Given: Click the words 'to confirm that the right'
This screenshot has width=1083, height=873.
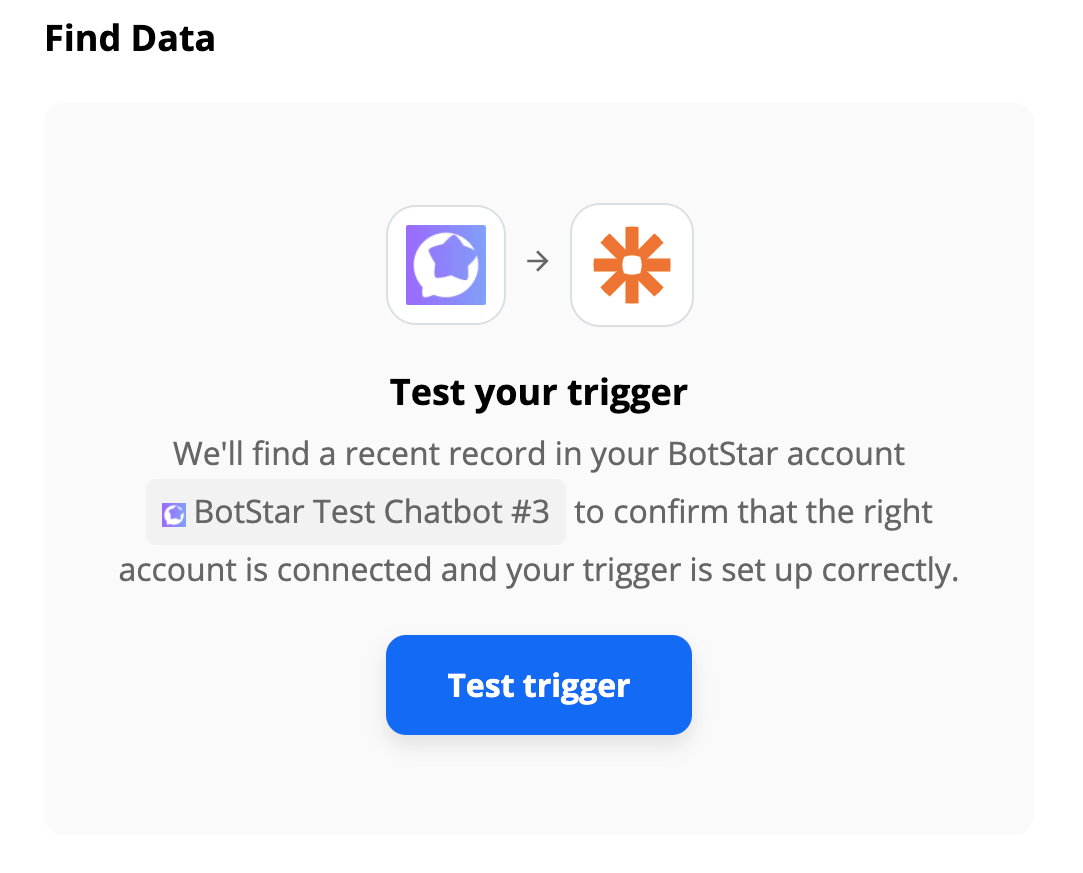Looking at the screenshot, I should (754, 512).
